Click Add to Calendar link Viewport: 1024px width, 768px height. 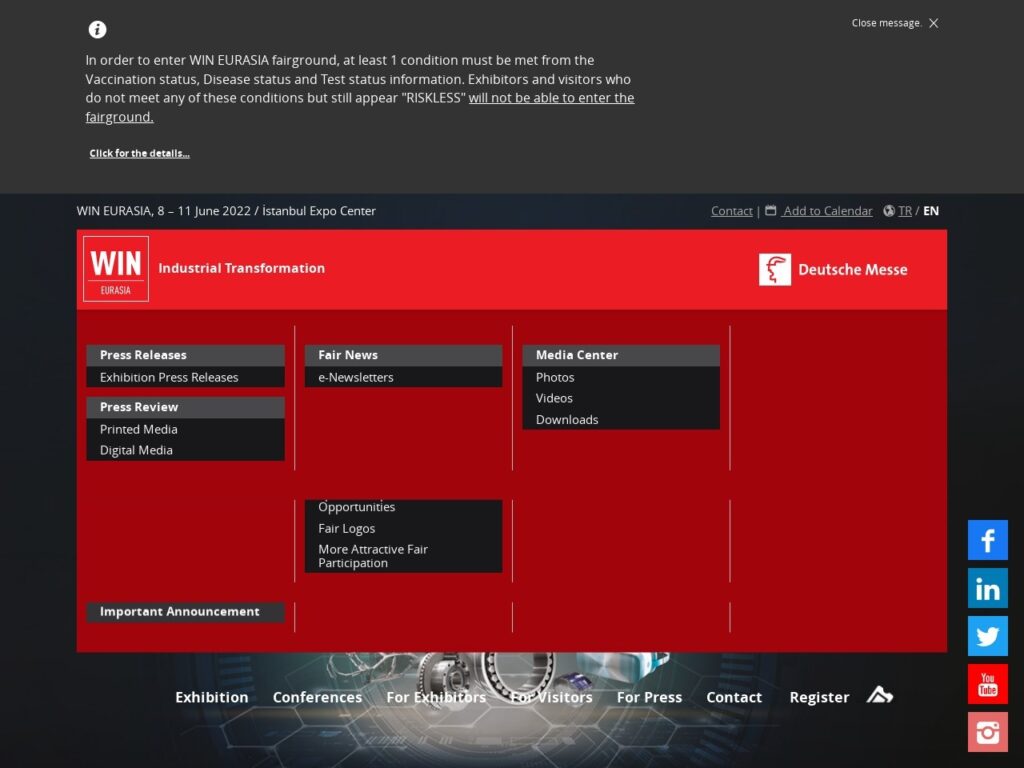[x=827, y=211]
